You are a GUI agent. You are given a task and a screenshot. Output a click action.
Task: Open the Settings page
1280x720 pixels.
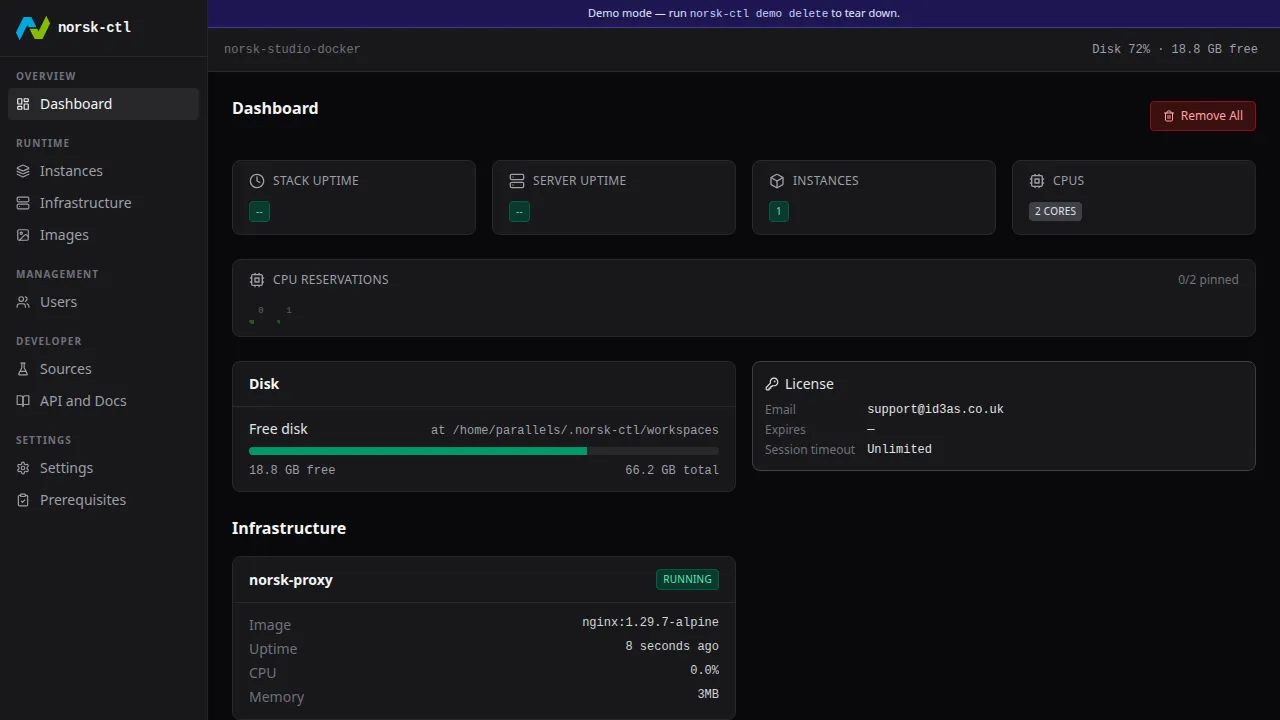tap(104, 468)
